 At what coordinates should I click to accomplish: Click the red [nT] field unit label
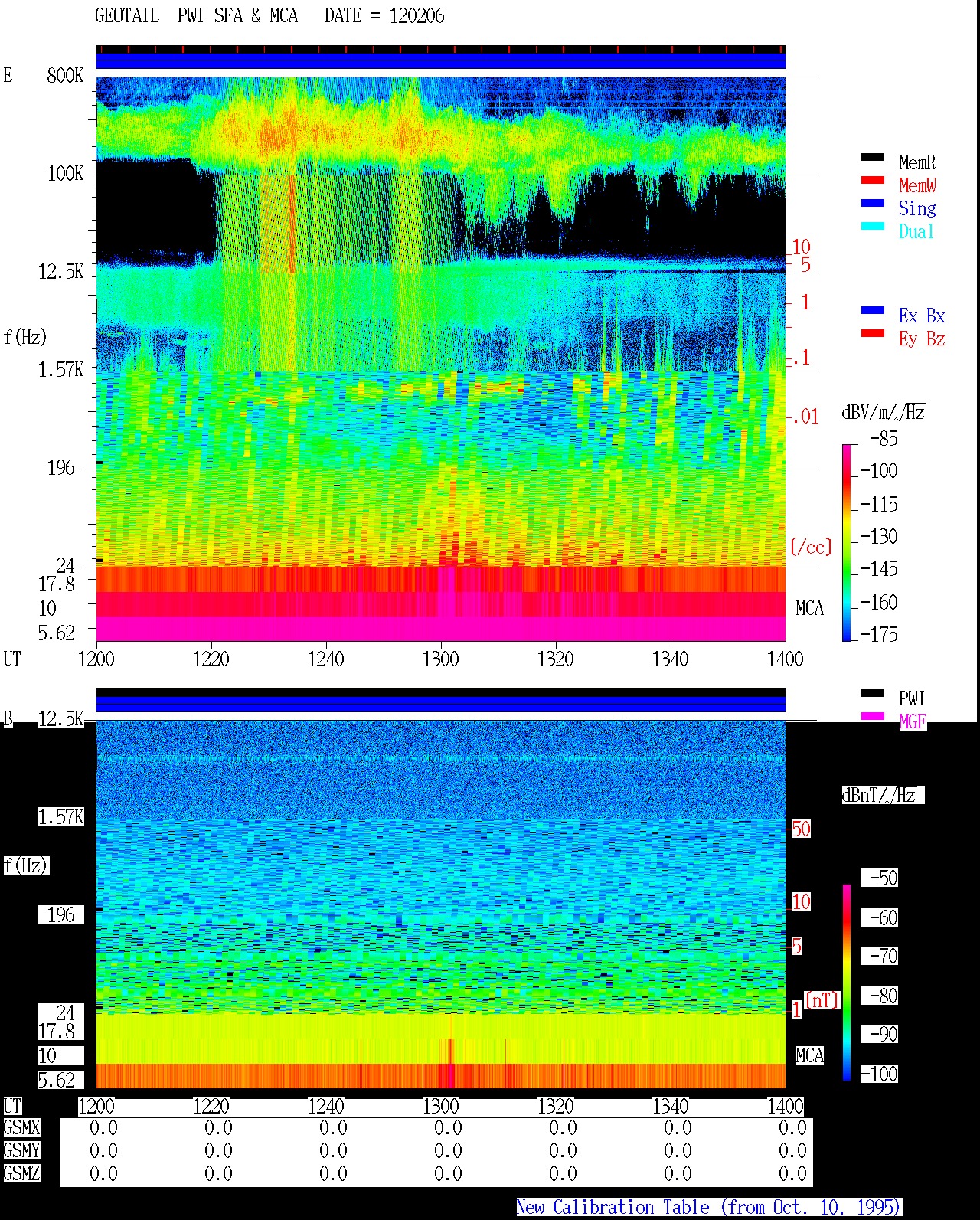pyautogui.click(x=822, y=1000)
